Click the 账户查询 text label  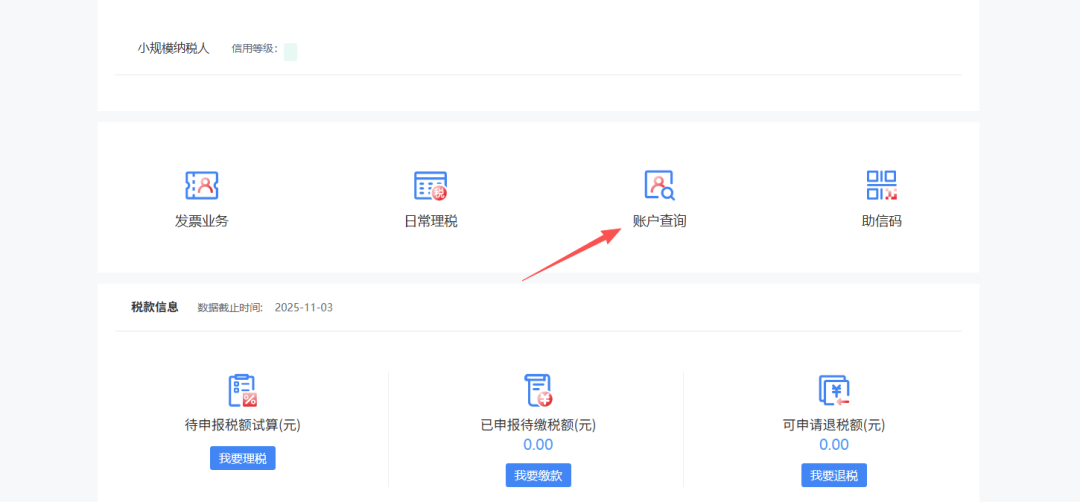pyautogui.click(x=659, y=221)
